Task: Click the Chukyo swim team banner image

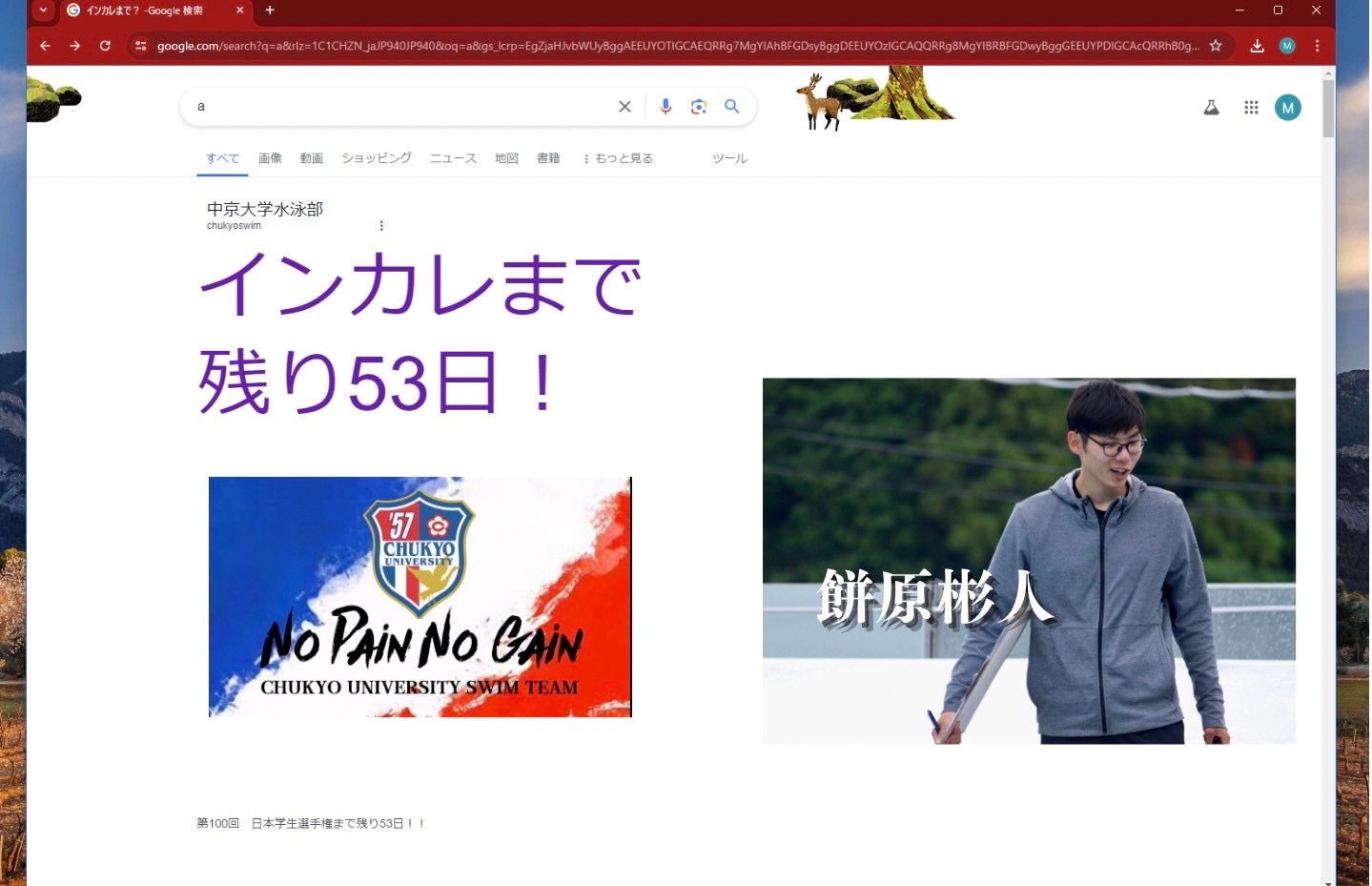Action: 420,596
